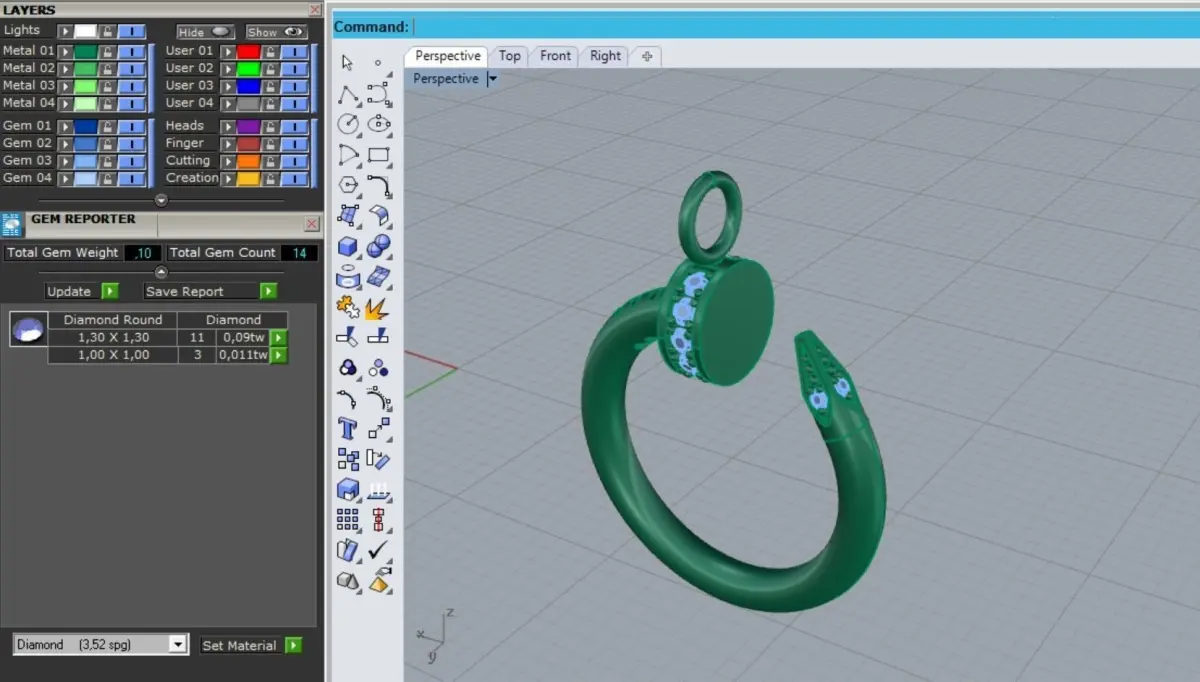1200x682 pixels.
Task: Open the Perspective viewport dropdown arrow
Action: (x=493, y=79)
